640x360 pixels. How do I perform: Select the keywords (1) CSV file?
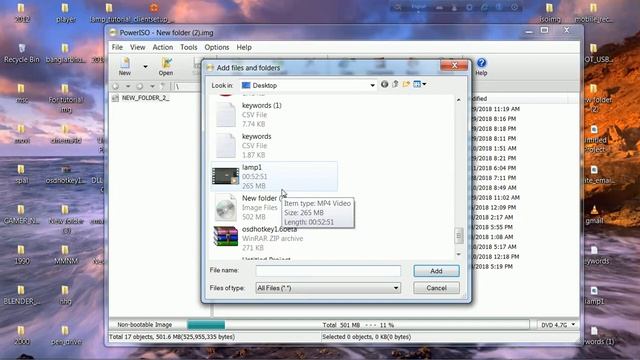click(274, 115)
